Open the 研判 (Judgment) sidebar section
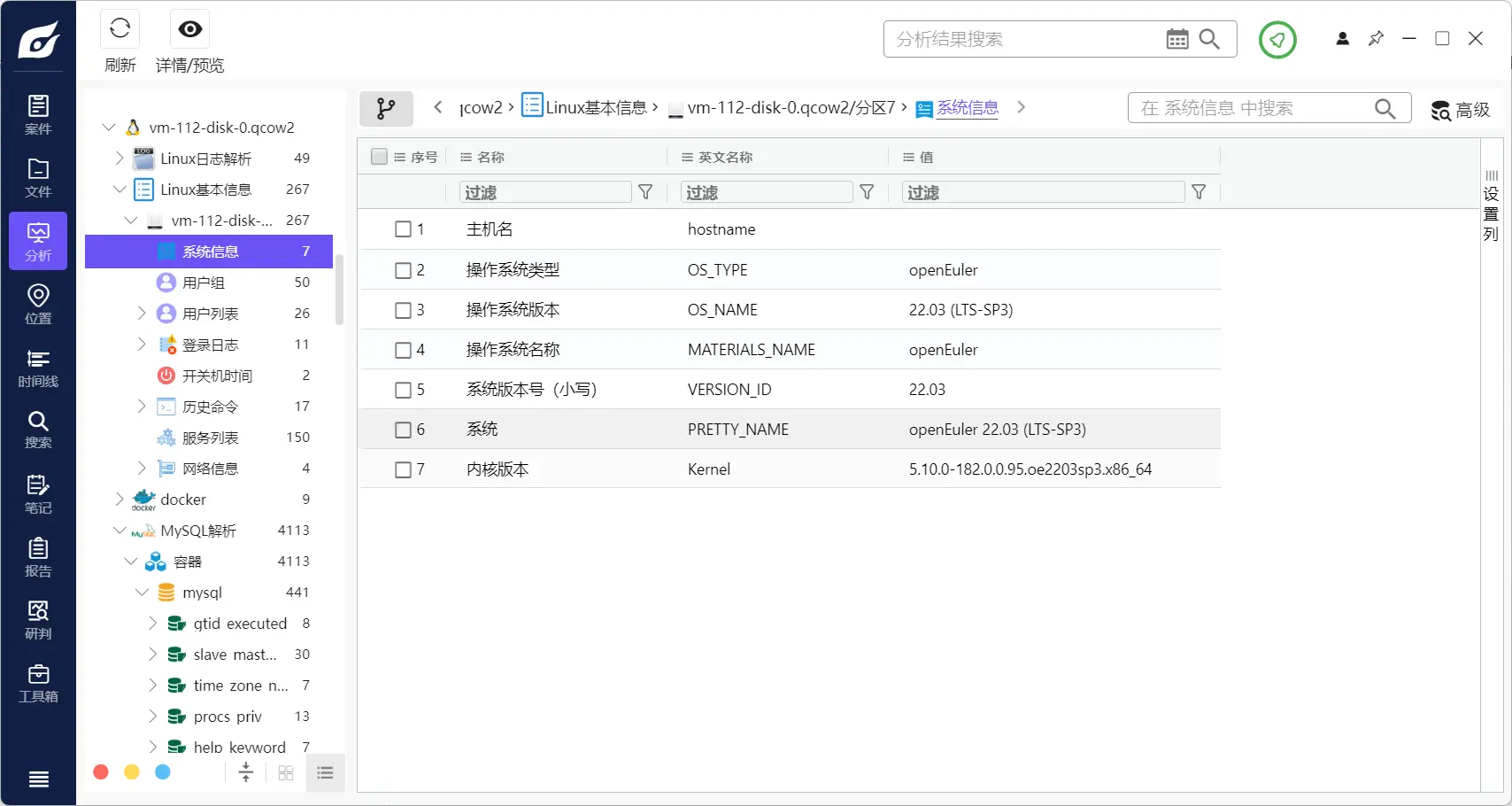This screenshot has height=806, width=1512. pyautogui.click(x=38, y=620)
